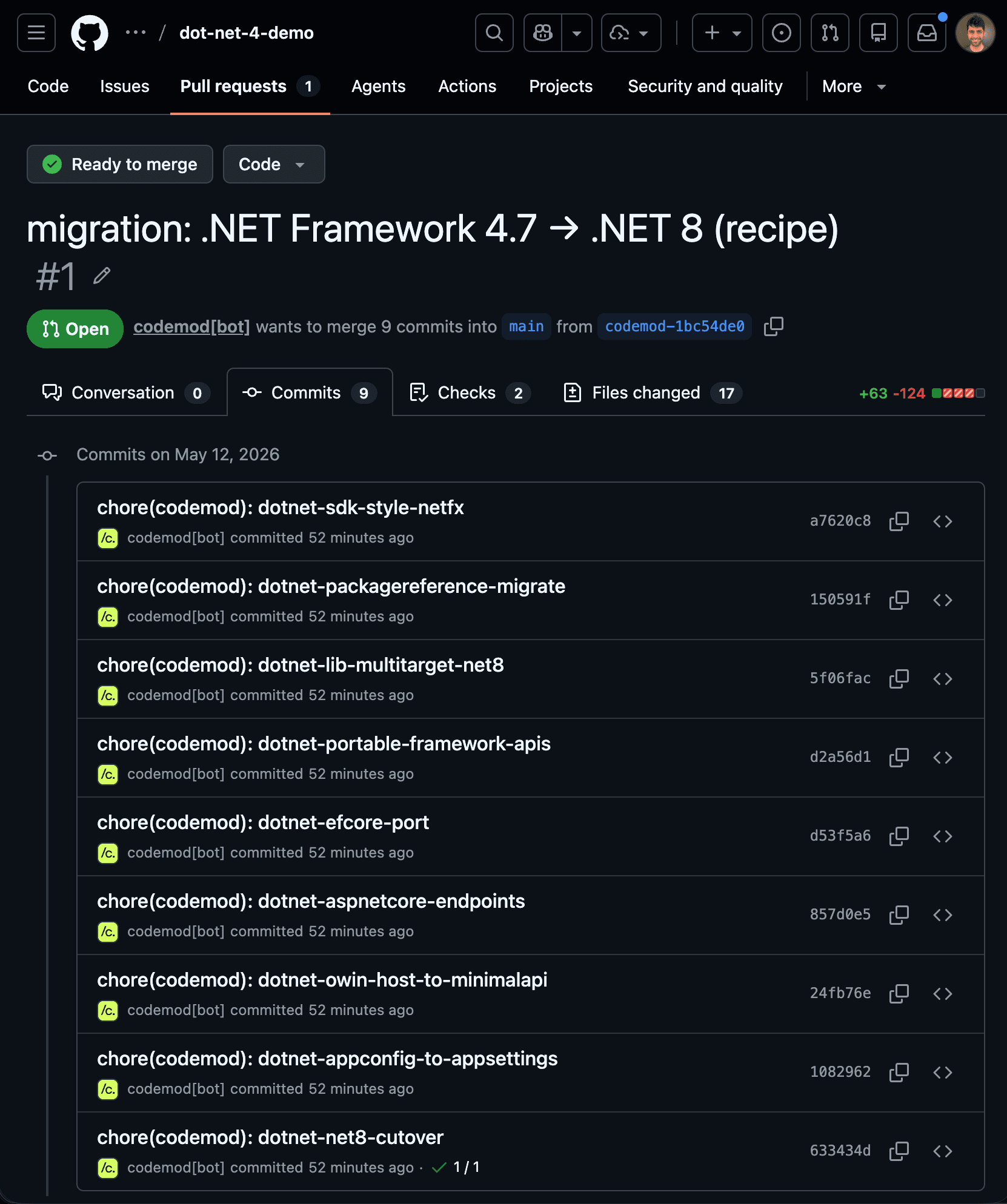Open the cloud agents dropdown
1007x1204 pixels.
[x=631, y=33]
